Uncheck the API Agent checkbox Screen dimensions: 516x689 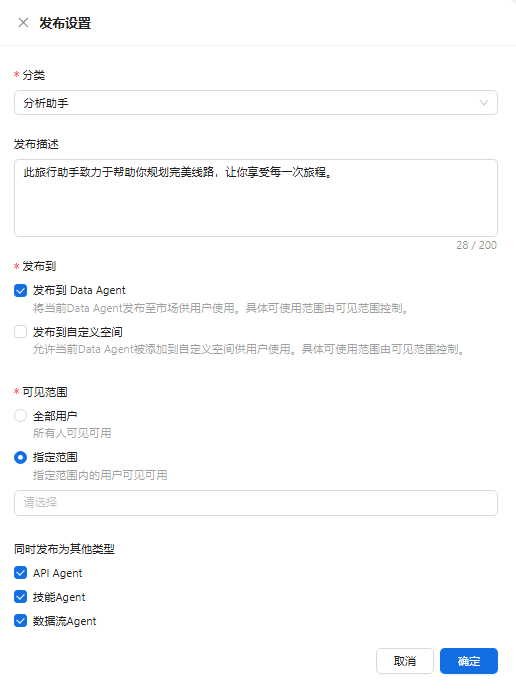click(21, 573)
